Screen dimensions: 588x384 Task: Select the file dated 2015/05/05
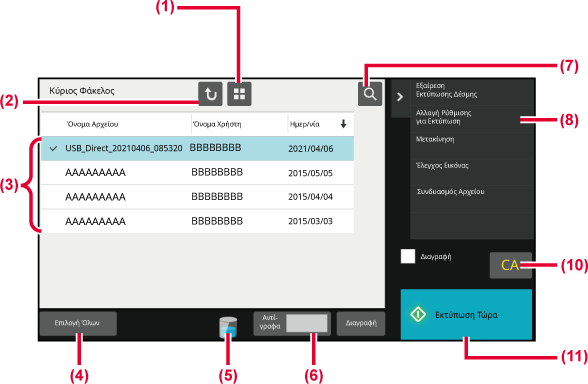click(197, 172)
